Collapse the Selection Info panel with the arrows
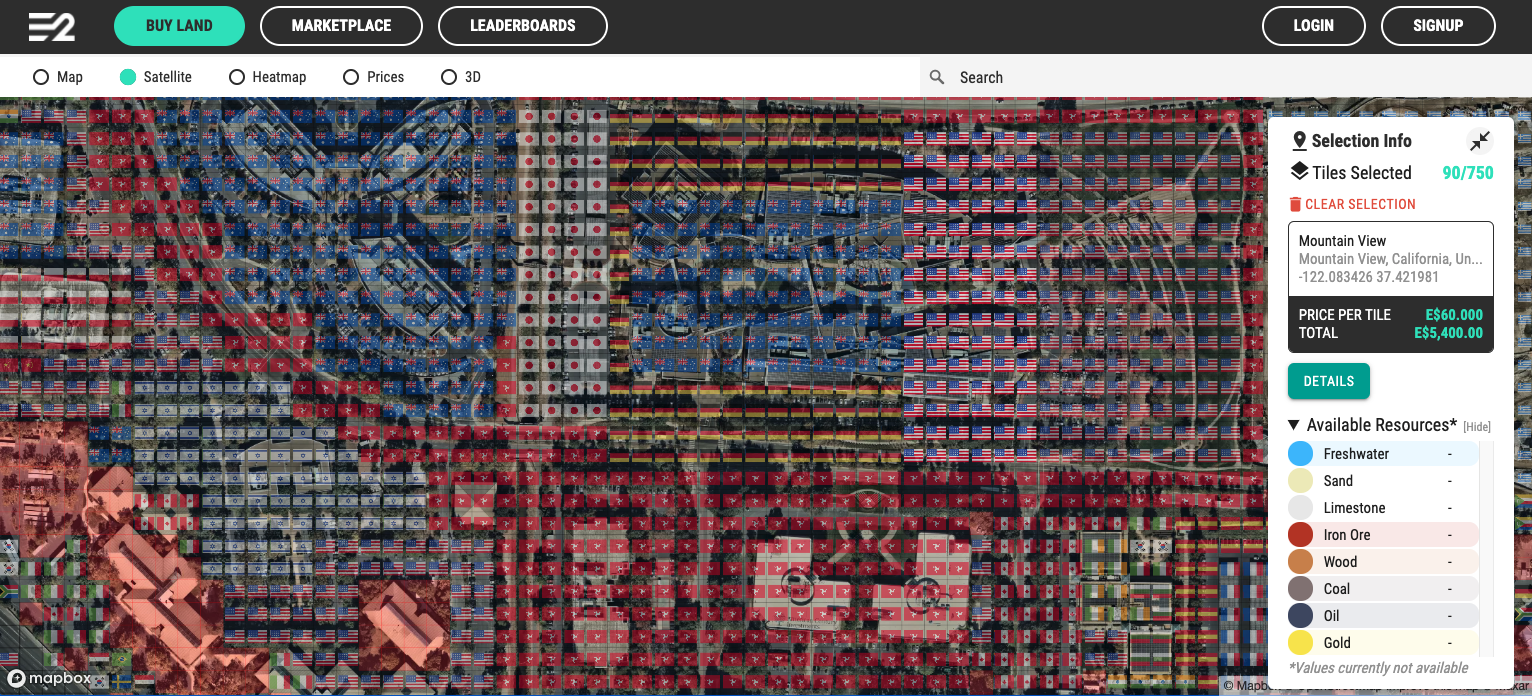The width and height of the screenshot is (1532, 696). tap(1480, 141)
